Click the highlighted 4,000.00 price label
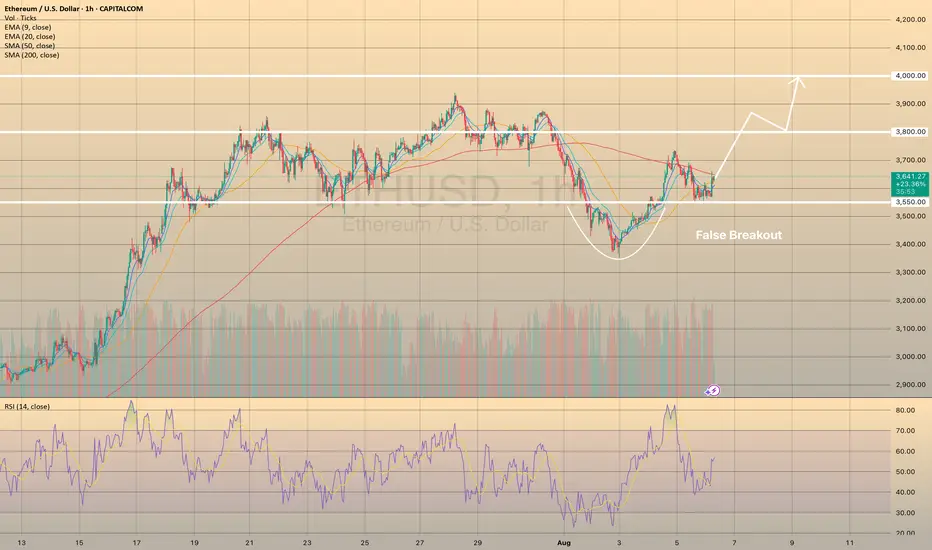This screenshot has height=550, width=932. (911, 76)
